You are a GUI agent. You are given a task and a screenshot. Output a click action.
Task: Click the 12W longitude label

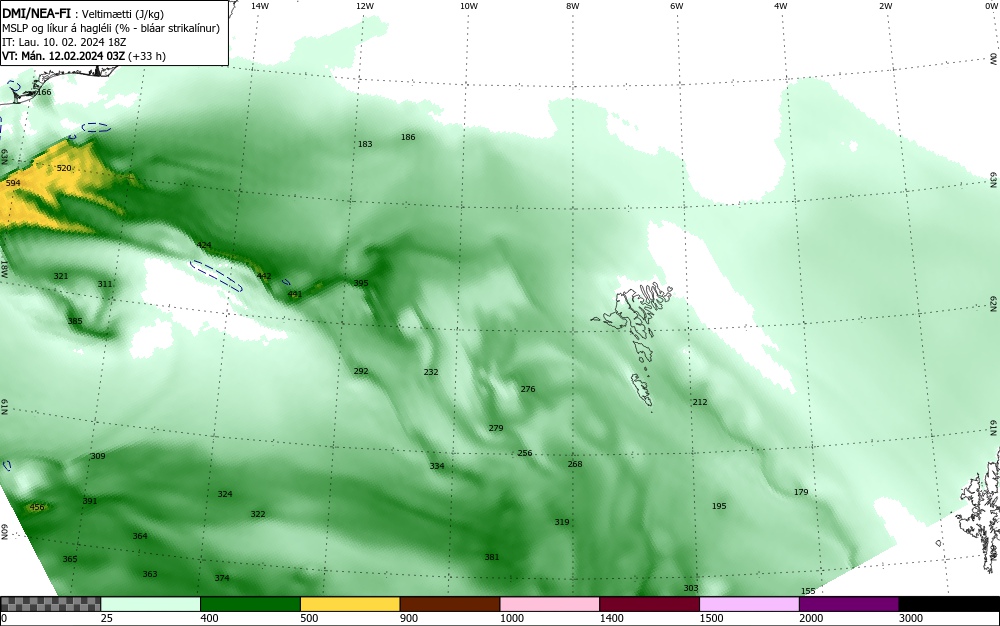[364, 6]
